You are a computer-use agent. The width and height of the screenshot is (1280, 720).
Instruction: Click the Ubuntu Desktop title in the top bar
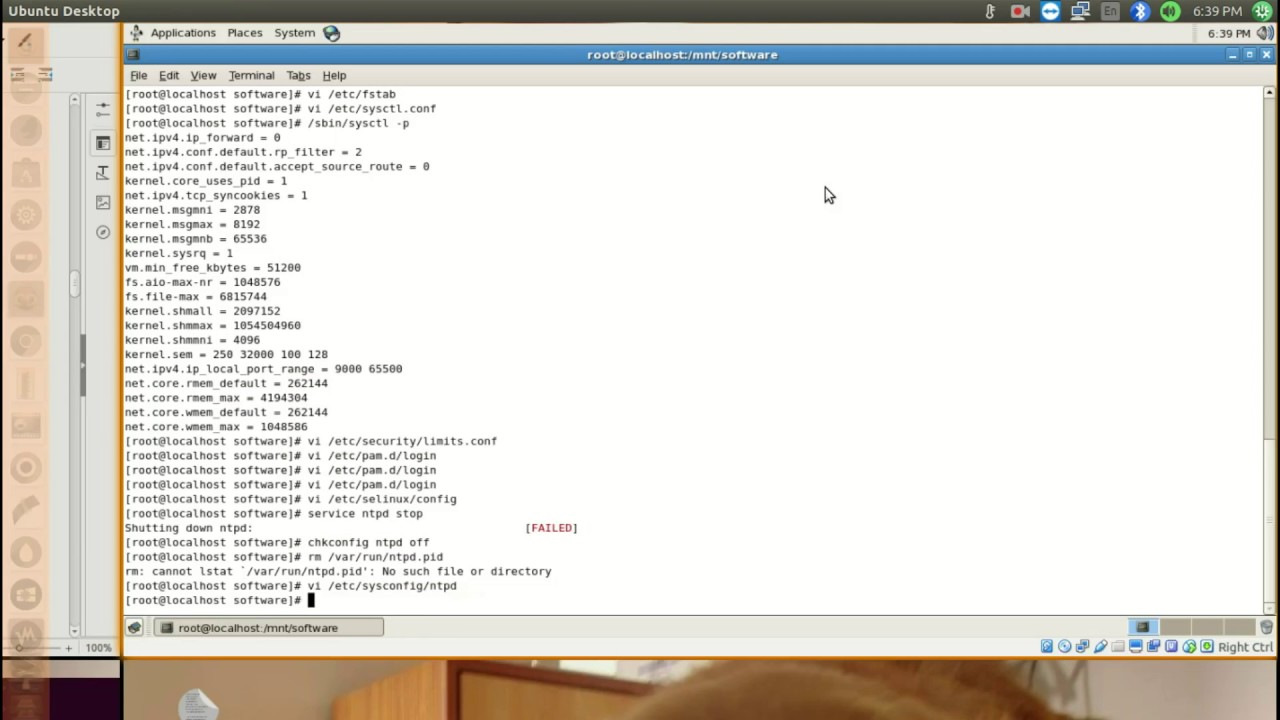(64, 11)
